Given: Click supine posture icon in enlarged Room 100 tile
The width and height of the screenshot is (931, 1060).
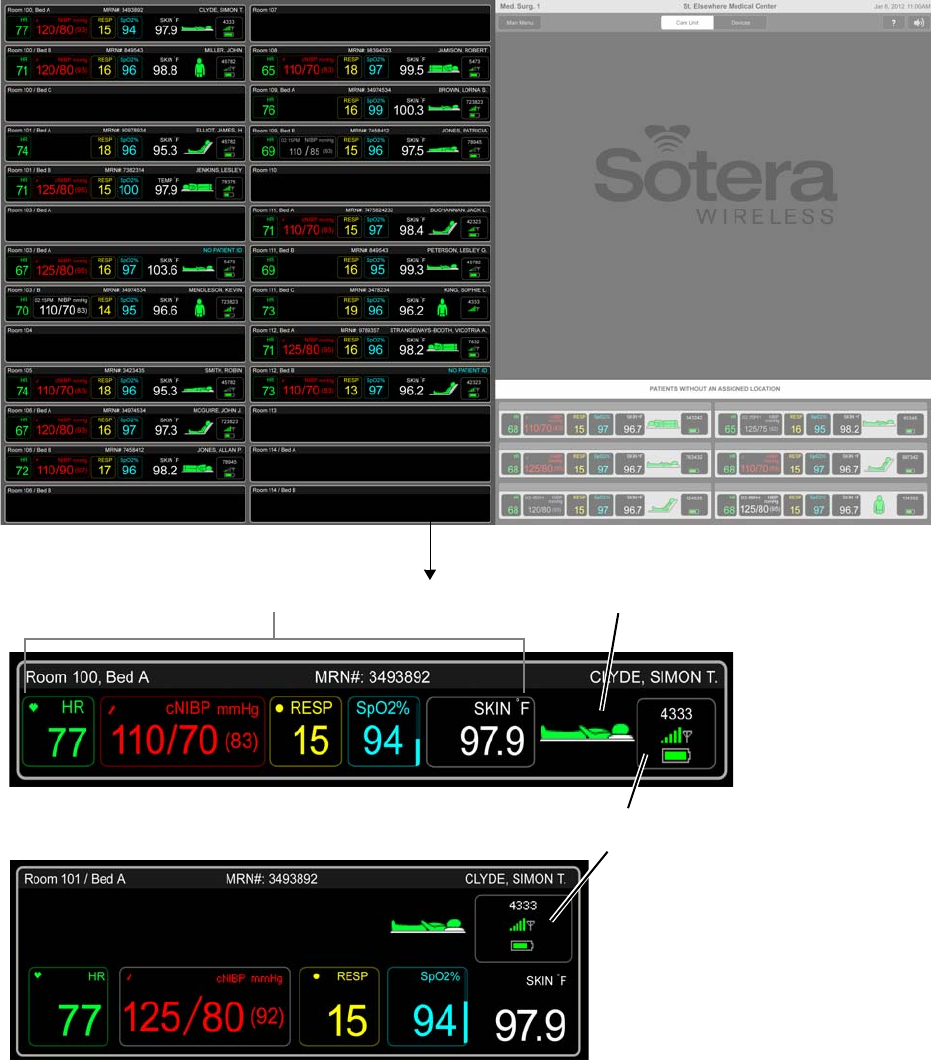Looking at the screenshot, I should tap(586, 732).
